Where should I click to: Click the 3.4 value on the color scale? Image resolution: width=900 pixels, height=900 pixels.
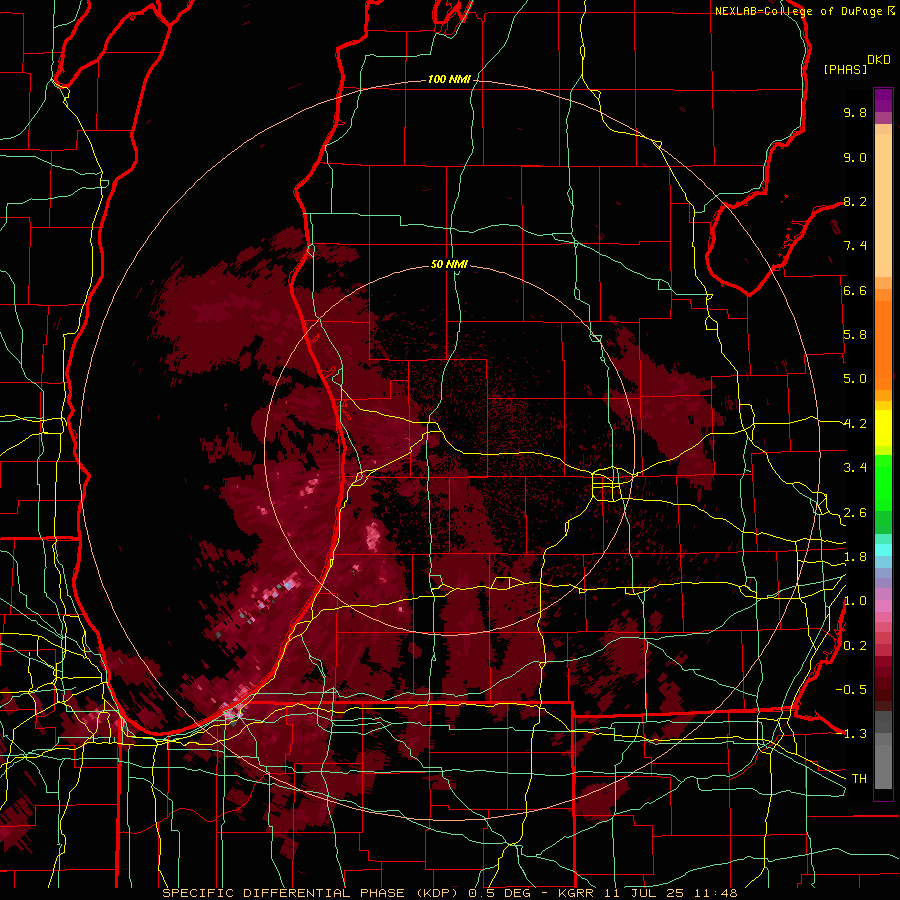pos(855,468)
